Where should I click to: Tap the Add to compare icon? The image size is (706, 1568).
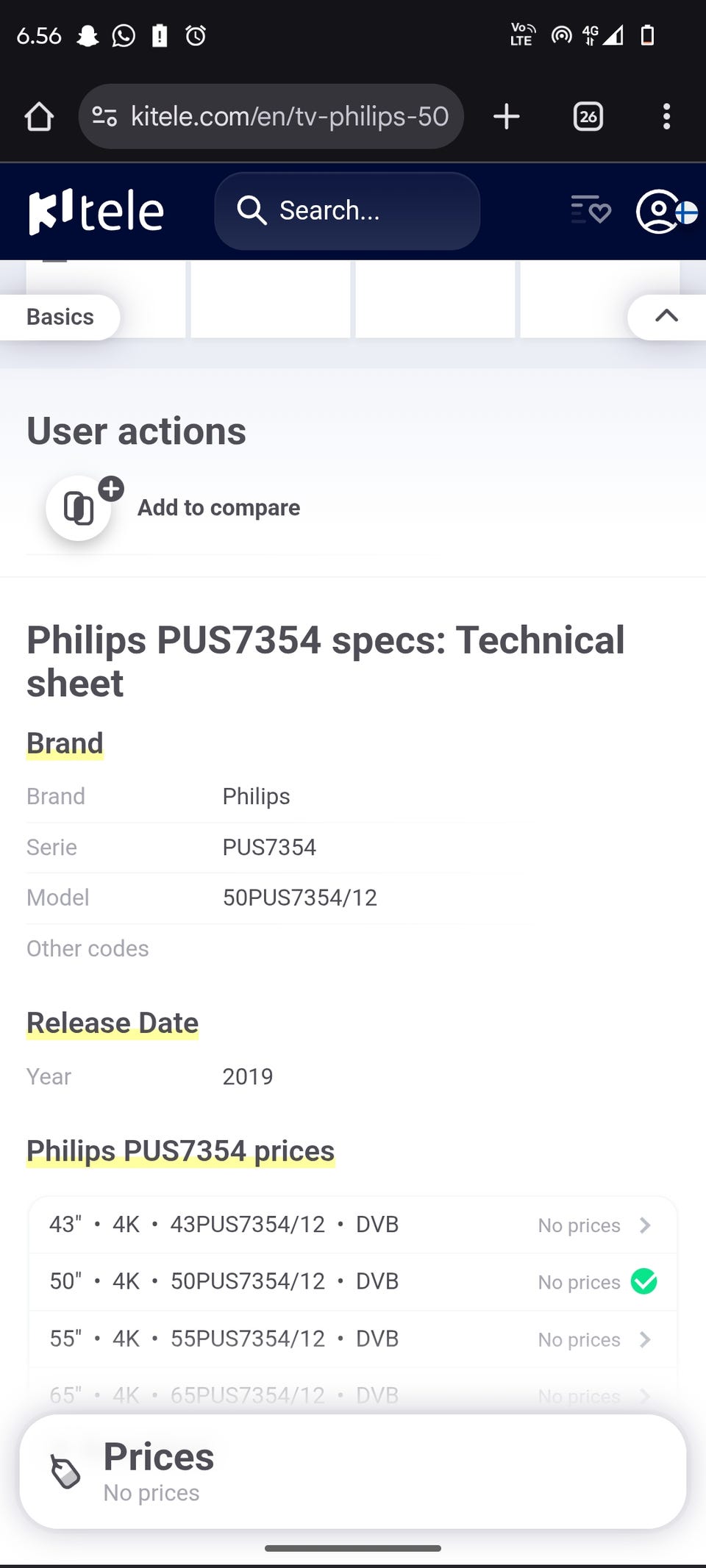click(79, 508)
